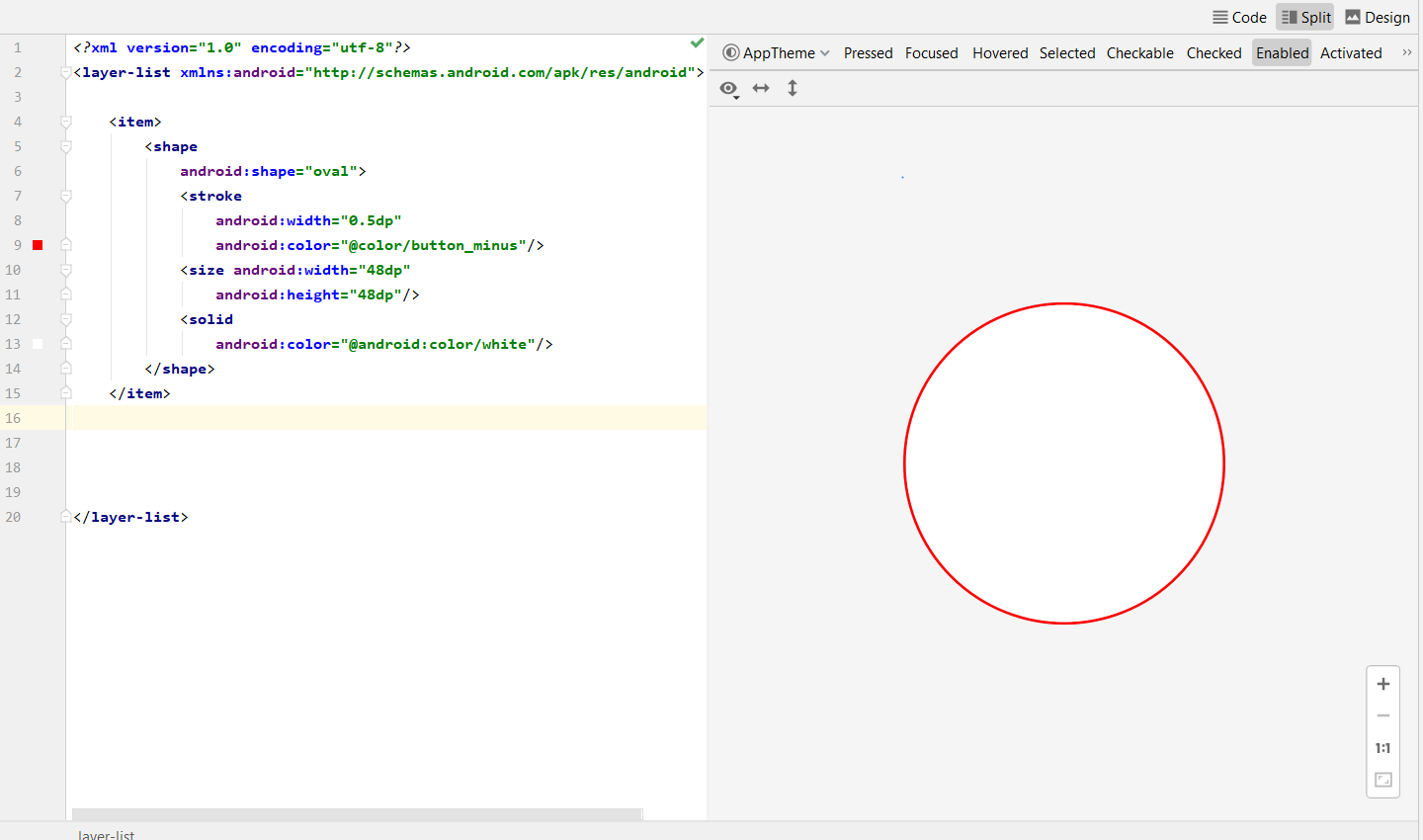Place the cursor on empty line 16
Viewport: 1423px width, 840px height.
pyautogui.click(x=386, y=418)
